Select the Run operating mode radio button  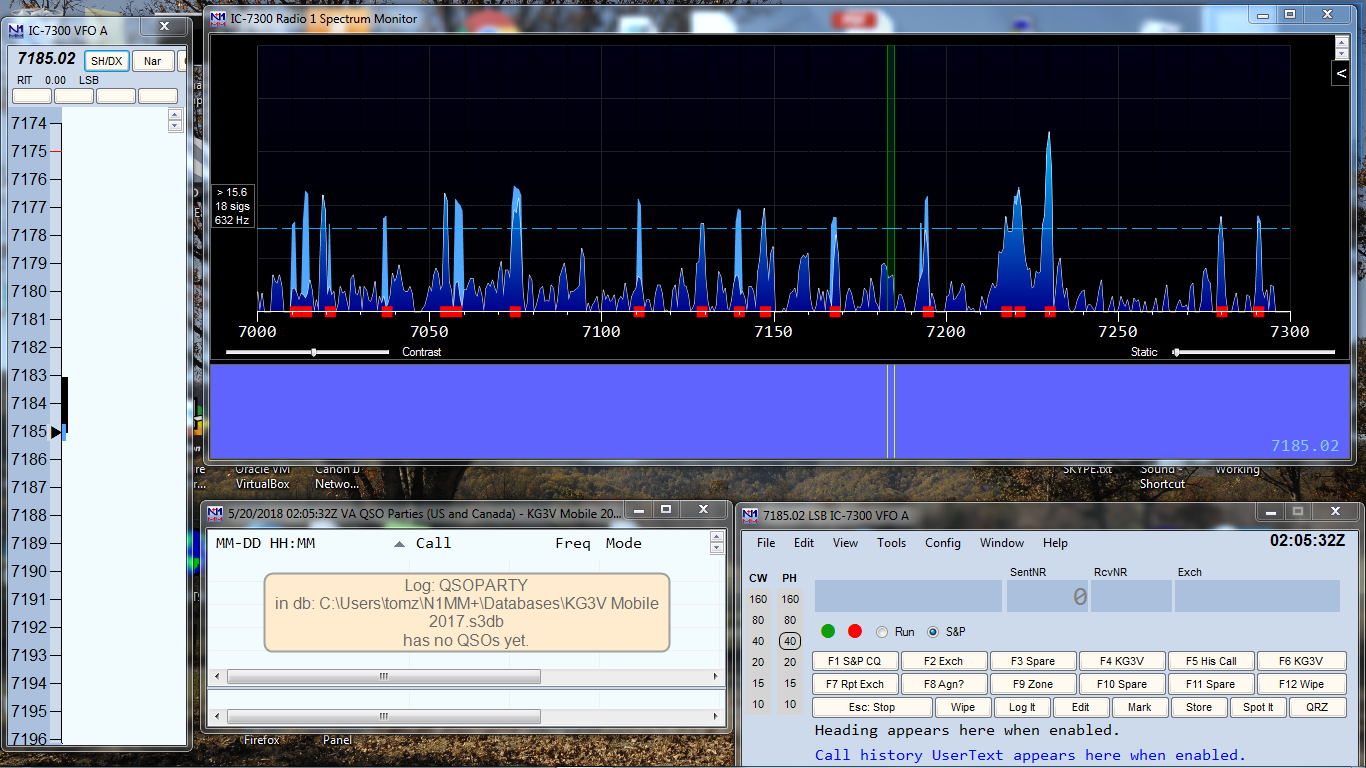click(880, 631)
